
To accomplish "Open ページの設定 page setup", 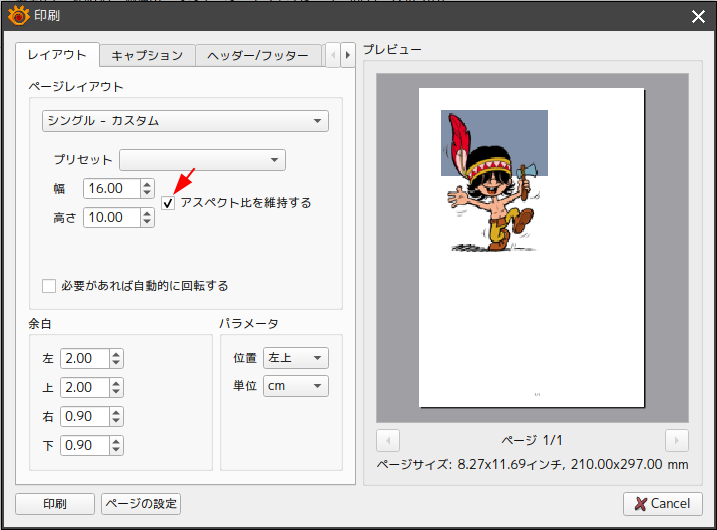I will pyautogui.click(x=141, y=504).
